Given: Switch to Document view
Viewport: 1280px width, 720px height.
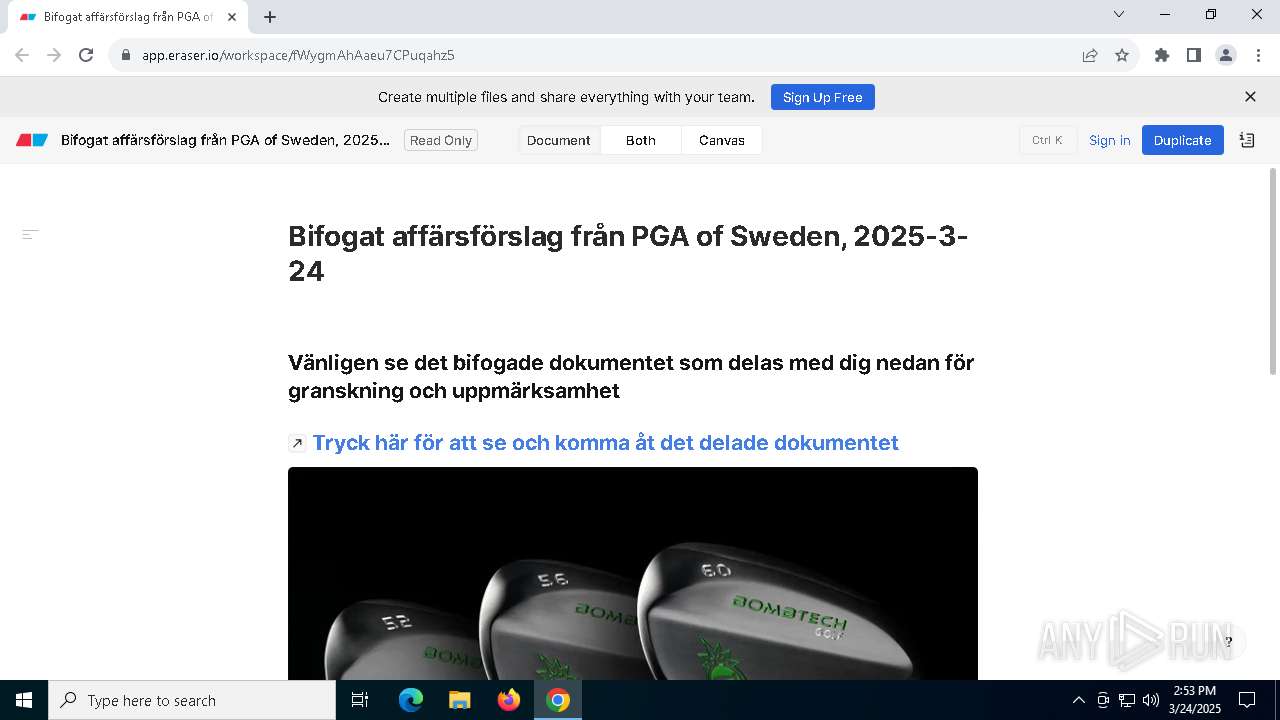Looking at the screenshot, I should pyautogui.click(x=559, y=140).
